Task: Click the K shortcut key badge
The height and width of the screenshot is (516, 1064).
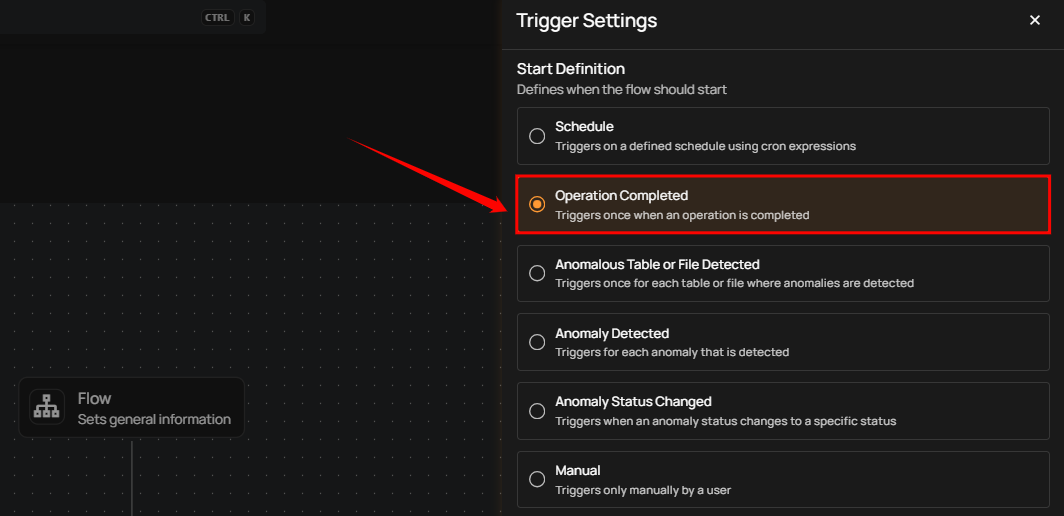Action: click(246, 17)
